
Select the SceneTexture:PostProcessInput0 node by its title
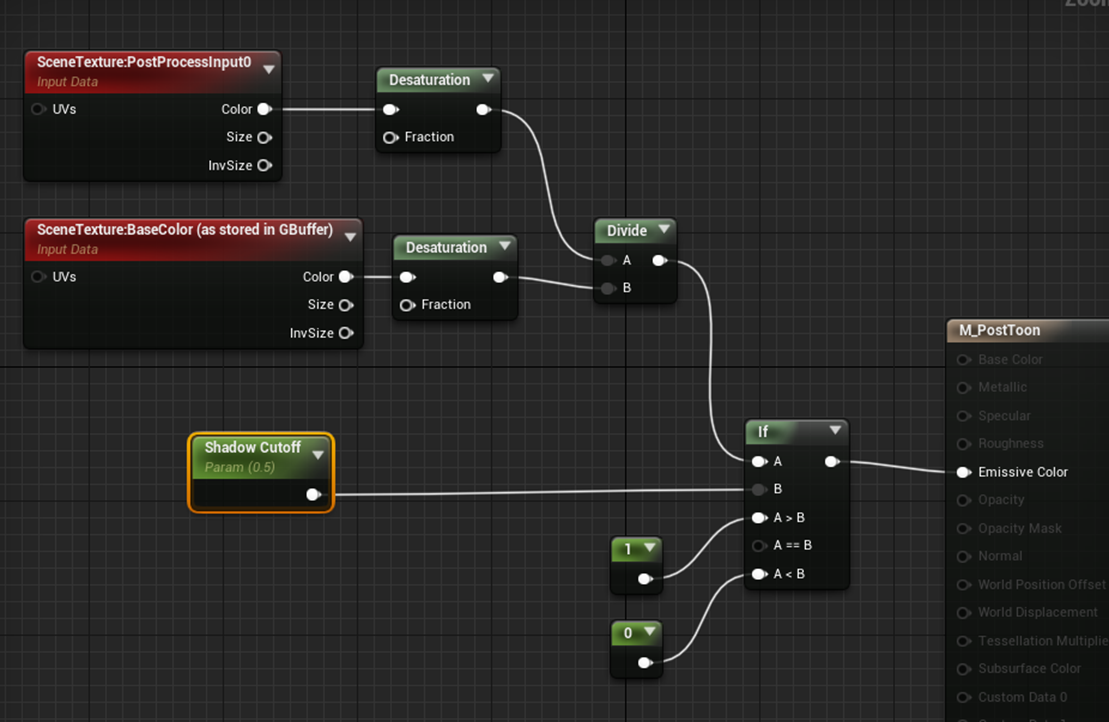(144, 62)
